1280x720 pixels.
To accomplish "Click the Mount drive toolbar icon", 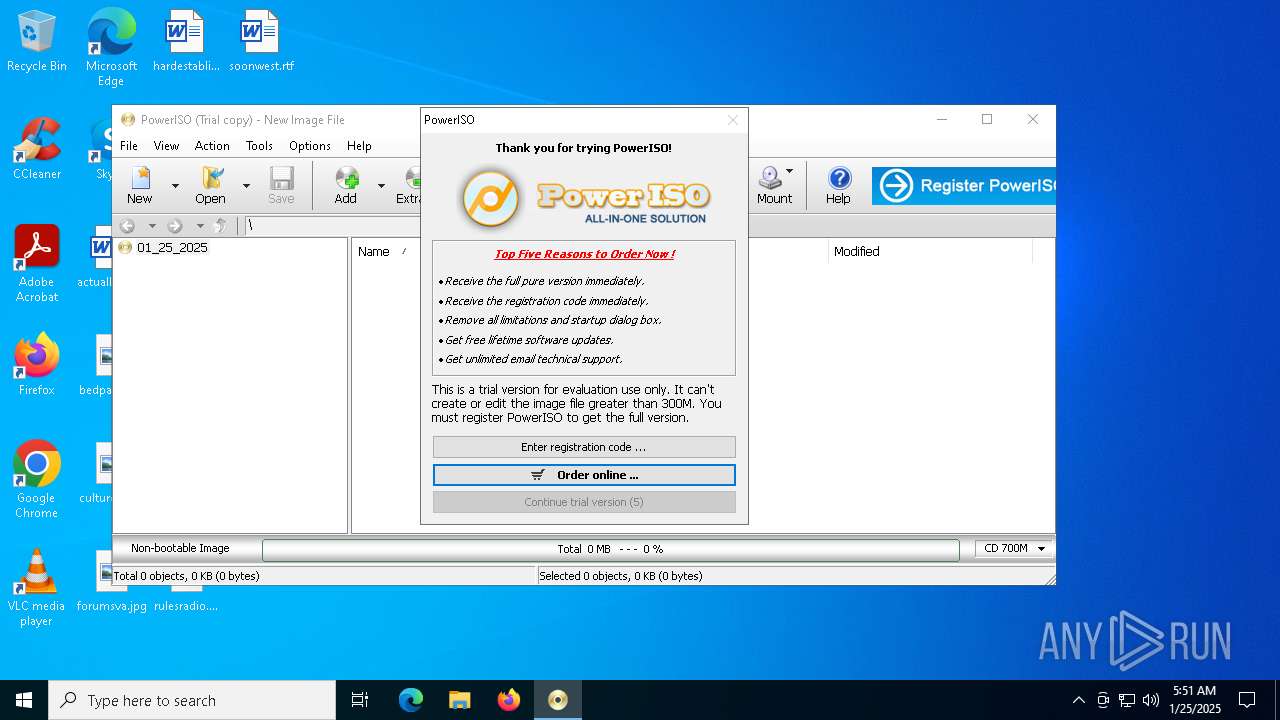I will point(773,185).
